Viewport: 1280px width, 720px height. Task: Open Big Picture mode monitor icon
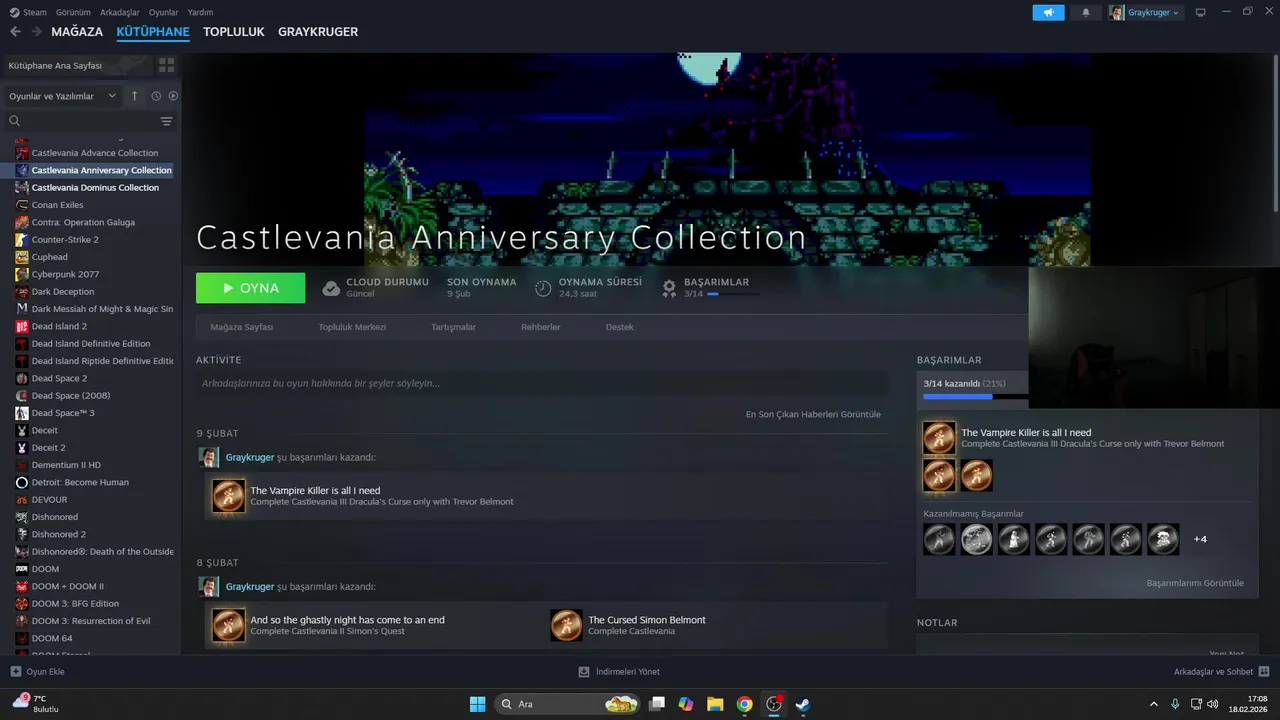tap(1201, 12)
